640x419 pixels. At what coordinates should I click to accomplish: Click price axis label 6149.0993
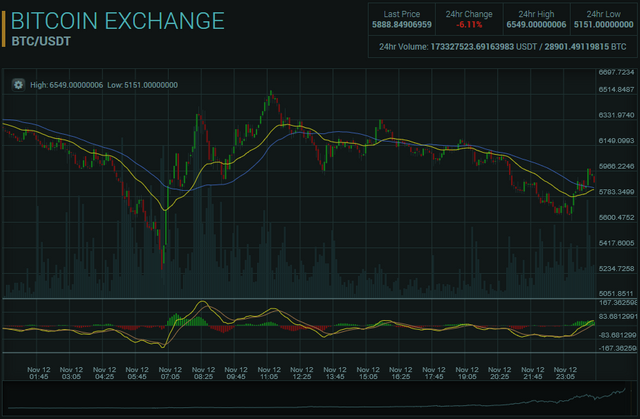[x=616, y=141]
